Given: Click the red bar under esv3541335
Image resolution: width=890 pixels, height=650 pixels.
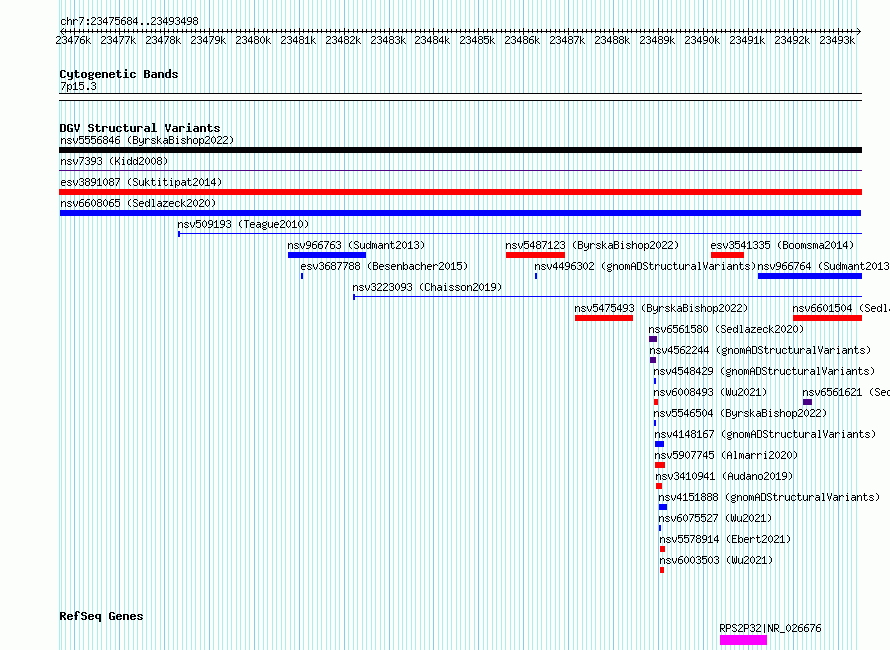Looking at the screenshot, I should 727,255.
